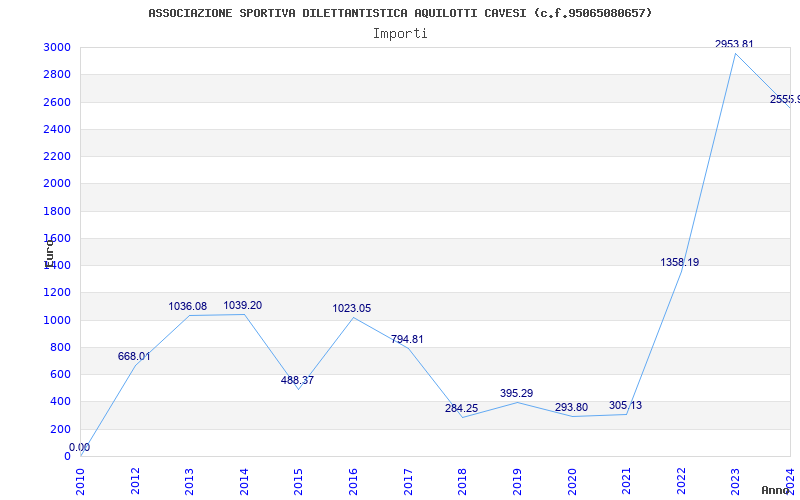Click the 'Anno' x-axis title
Screen dimensions: 800x500
[x=777, y=490]
